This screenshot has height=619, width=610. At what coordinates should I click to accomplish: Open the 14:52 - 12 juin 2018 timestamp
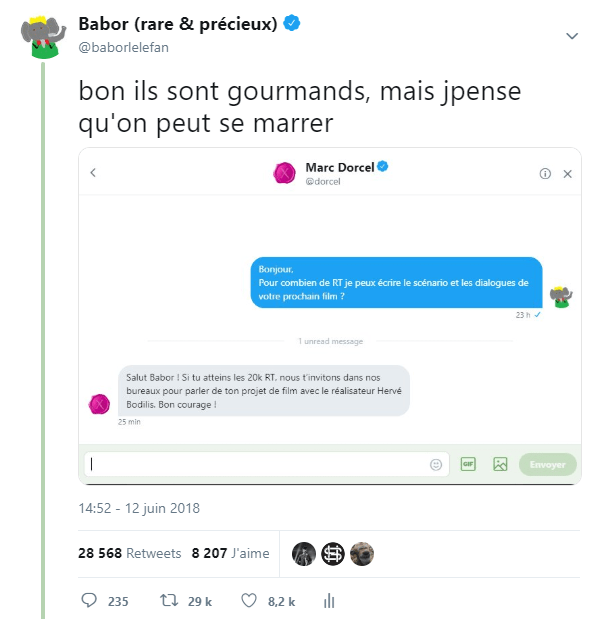[x=139, y=508]
